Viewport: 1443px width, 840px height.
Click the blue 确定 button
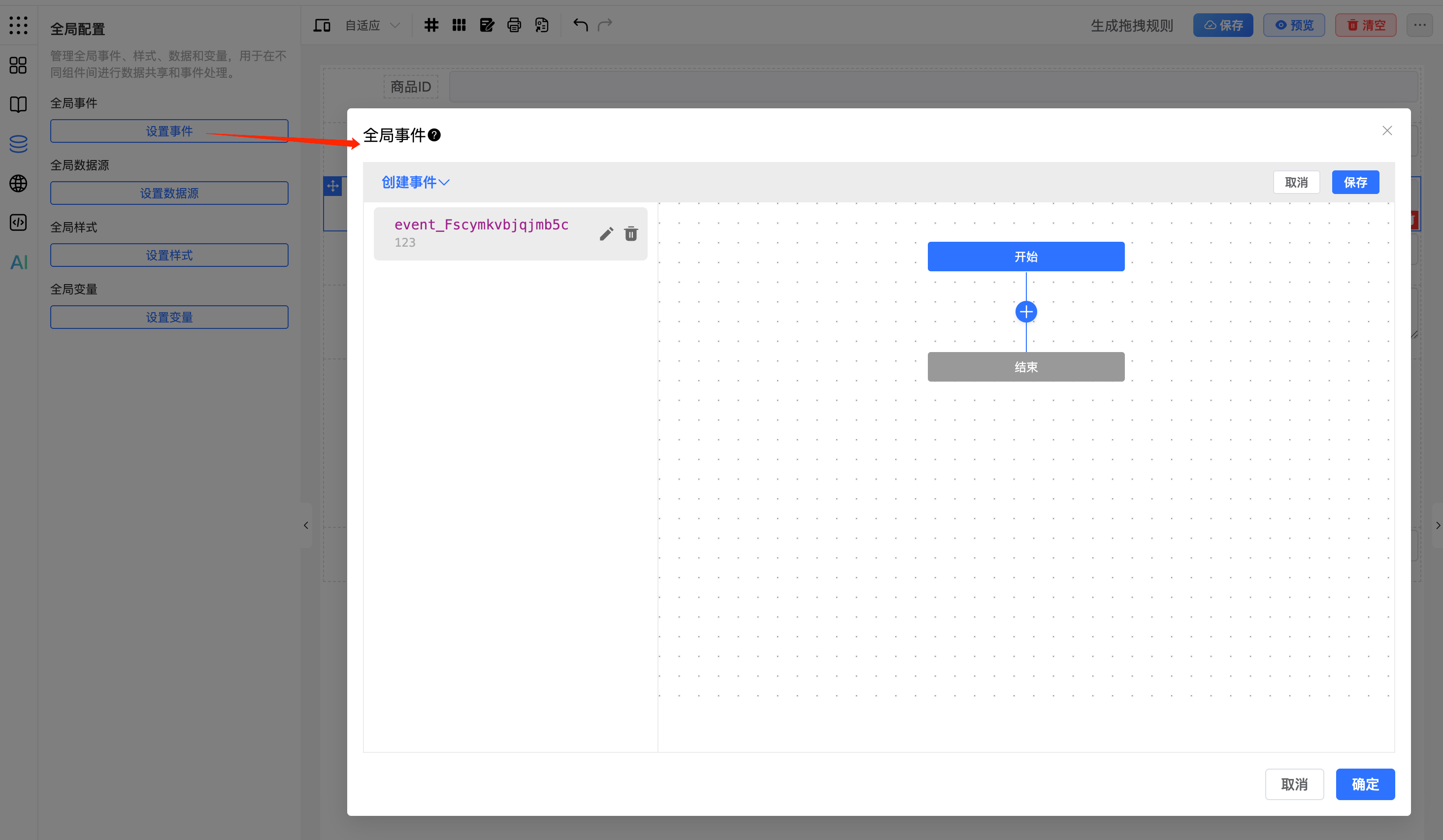click(x=1365, y=784)
